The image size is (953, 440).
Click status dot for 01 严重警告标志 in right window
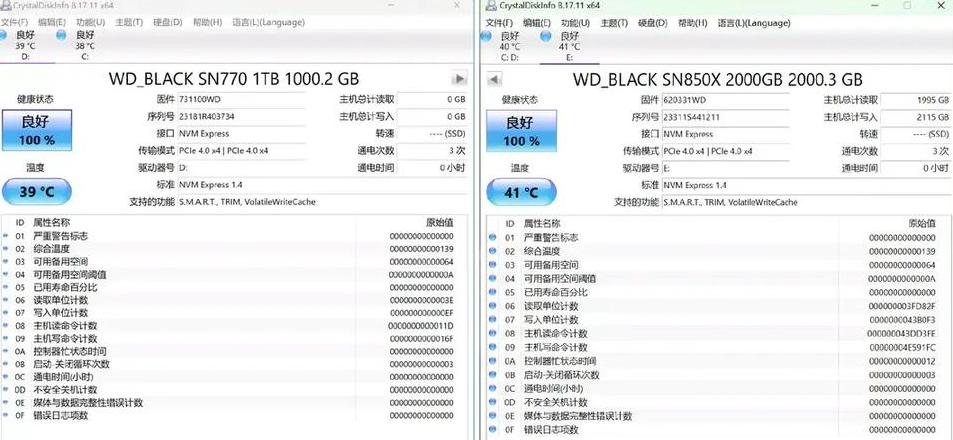[x=493, y=237]
